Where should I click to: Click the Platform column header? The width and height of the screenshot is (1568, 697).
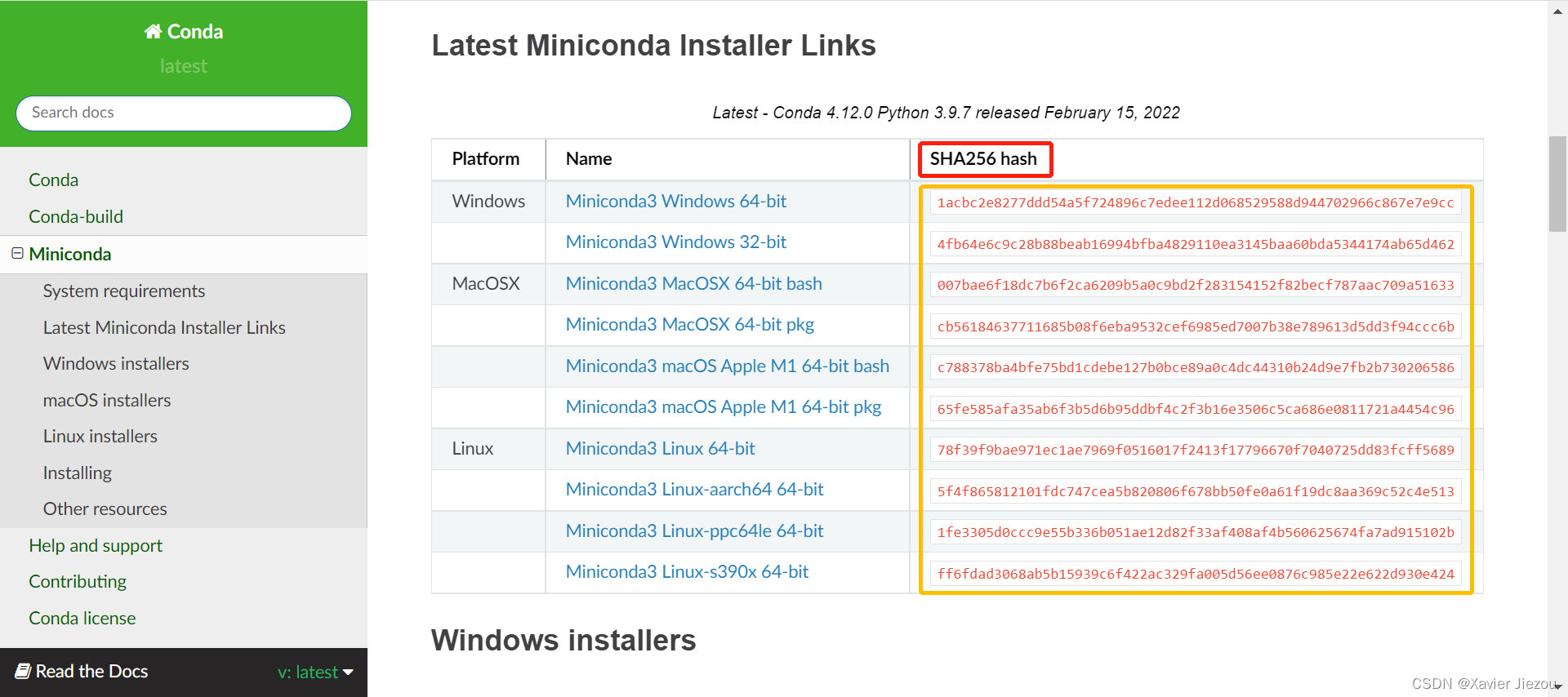(x=486, y=158)
